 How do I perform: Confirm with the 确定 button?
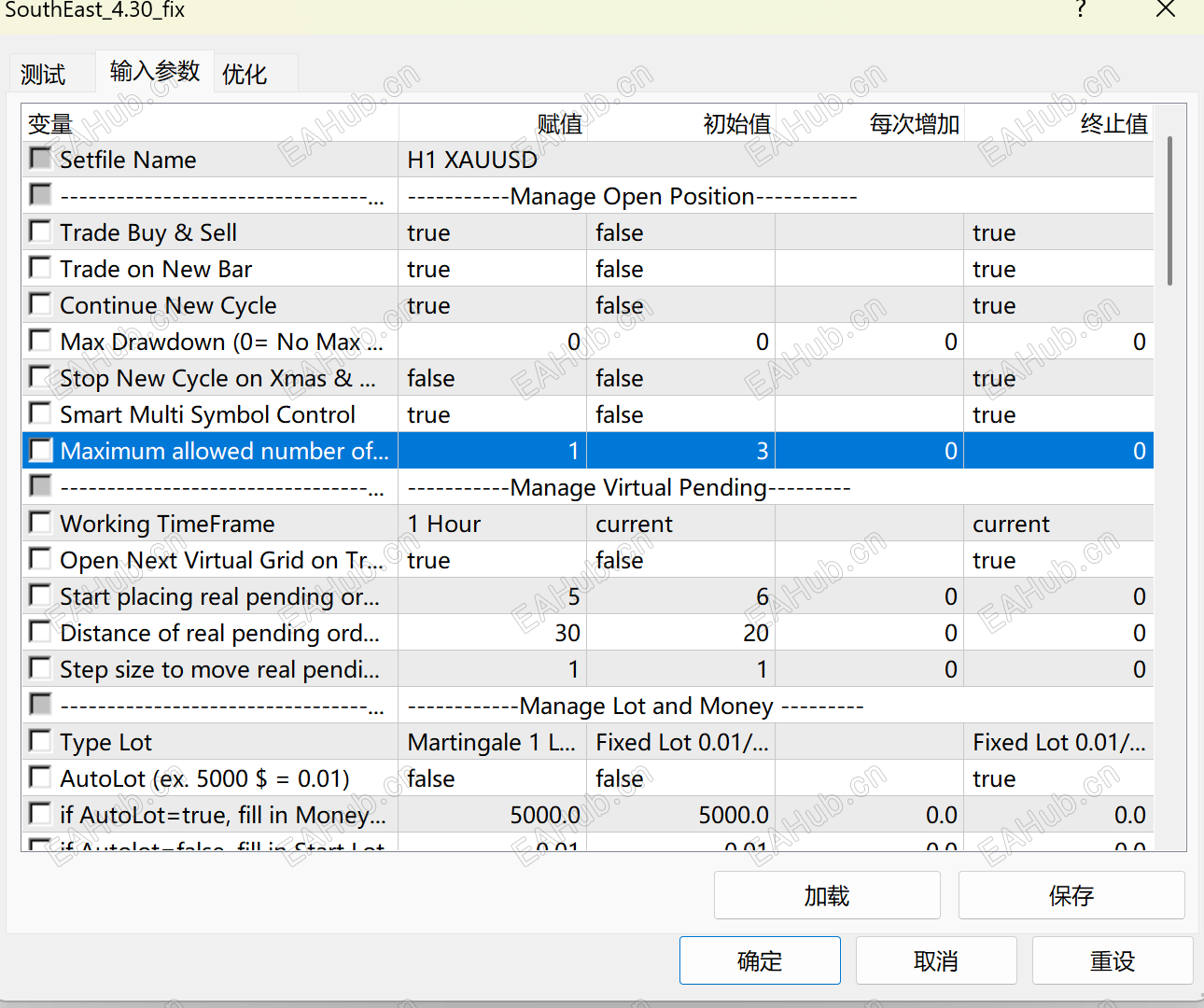click(x=760, y=960)
